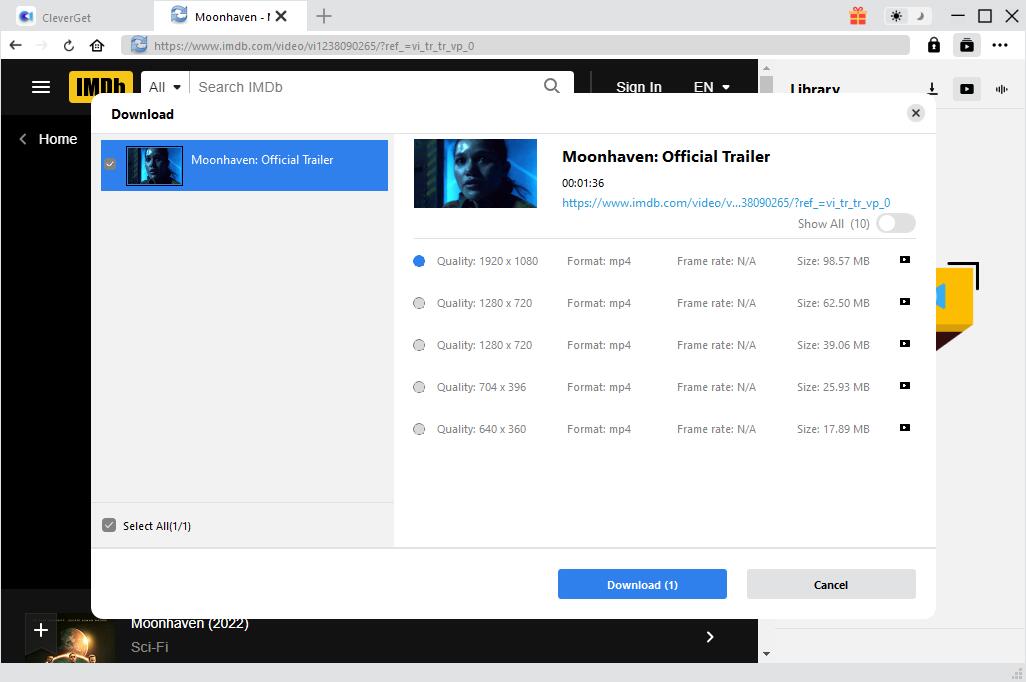Click the Search IMDb field
This screenshot has width=1026, height=682.
pyautogui.click(x=366, y=87)
